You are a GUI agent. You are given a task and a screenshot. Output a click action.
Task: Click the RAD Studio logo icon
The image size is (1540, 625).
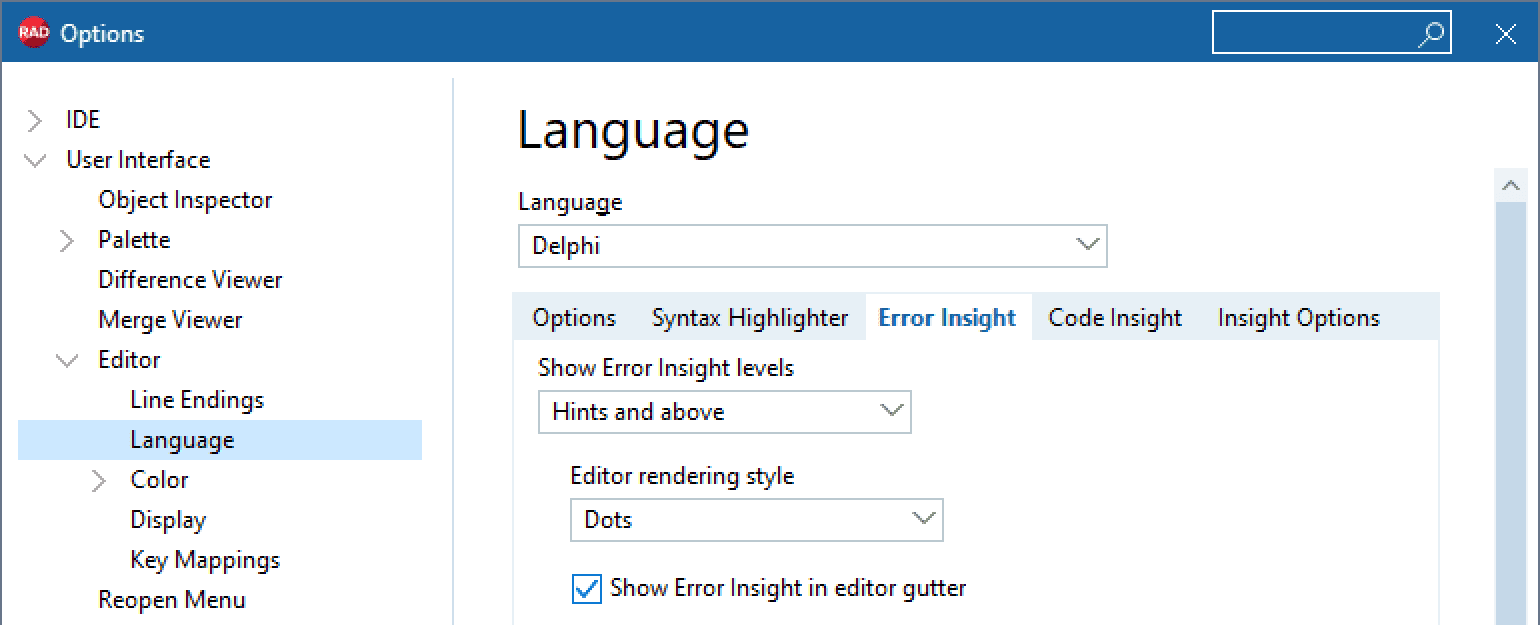tap(34, 33)
